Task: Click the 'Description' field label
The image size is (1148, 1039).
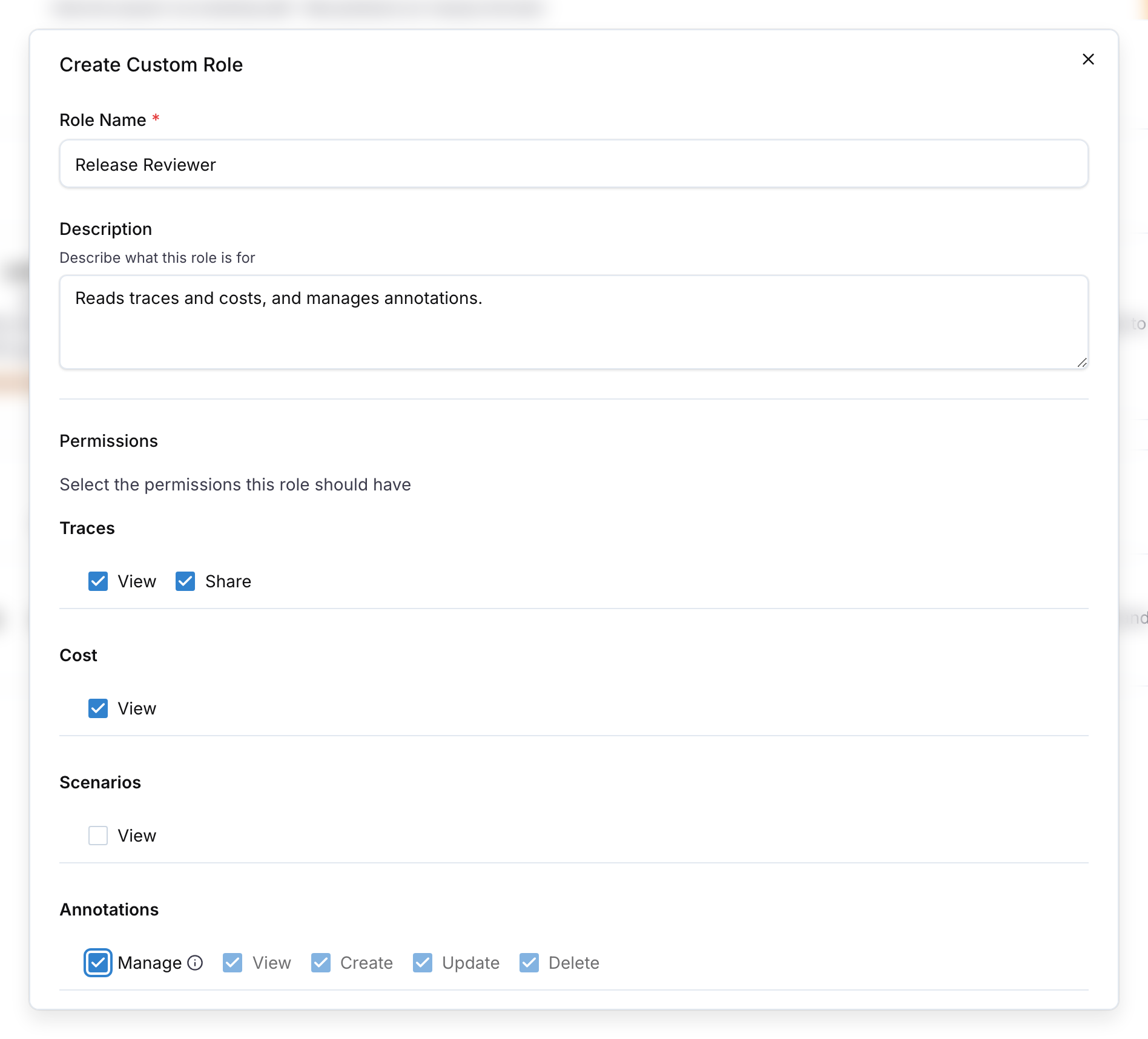Action: pyautogui.click(x=105, y=229)
